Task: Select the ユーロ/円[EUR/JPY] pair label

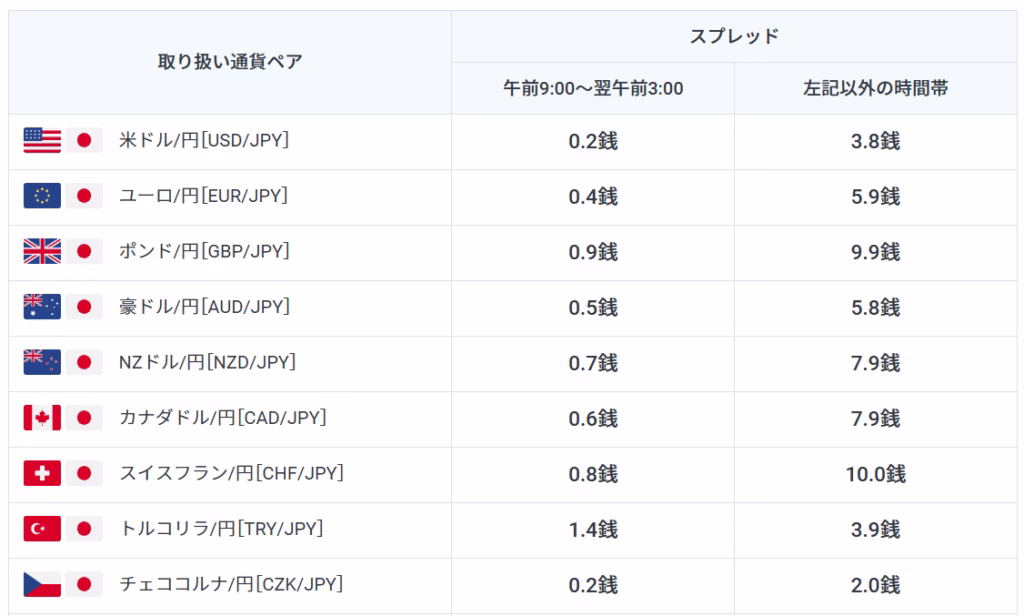Action: pyautogui.click(x=203, y=196)
